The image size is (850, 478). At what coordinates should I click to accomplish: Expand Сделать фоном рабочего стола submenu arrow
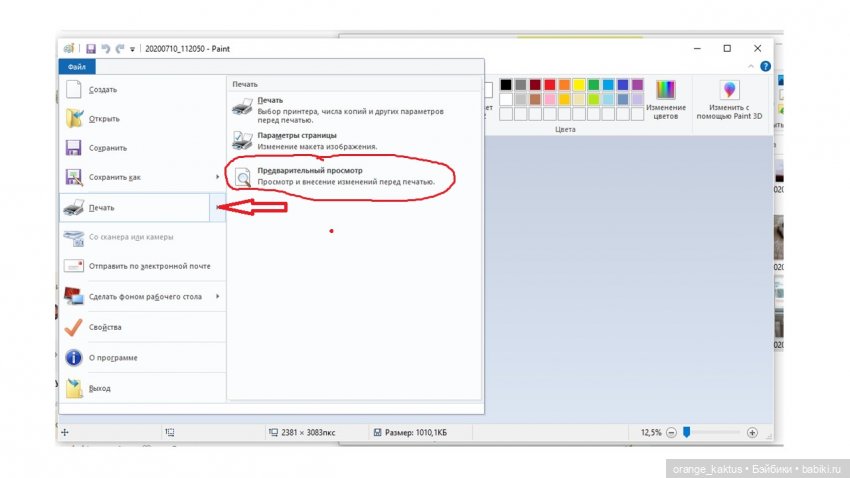point(217,296)
